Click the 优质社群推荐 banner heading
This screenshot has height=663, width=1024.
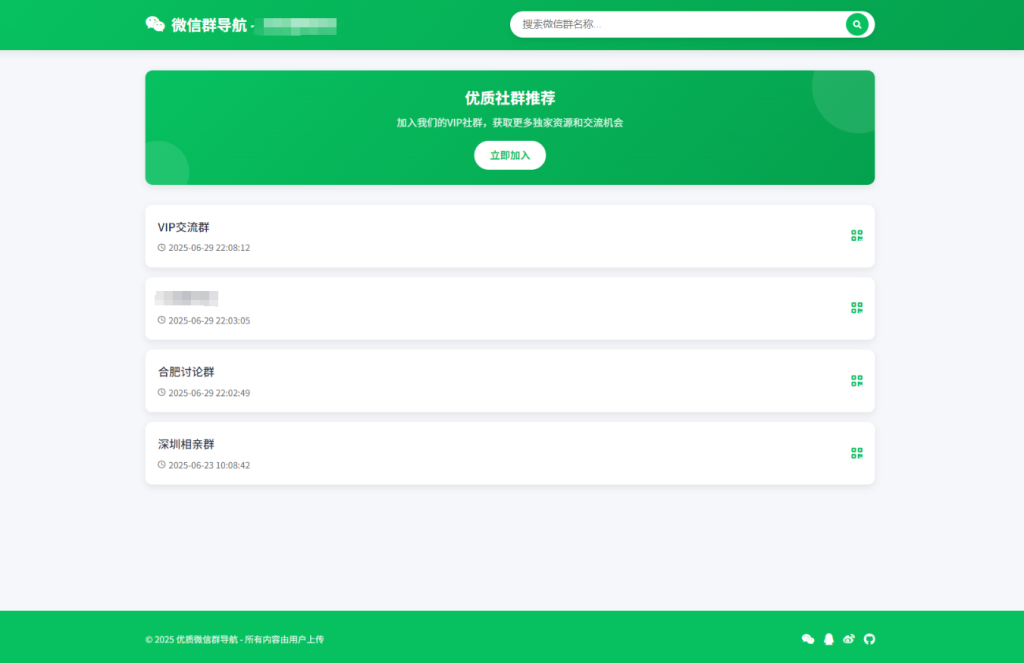click(x=509, y=98)
